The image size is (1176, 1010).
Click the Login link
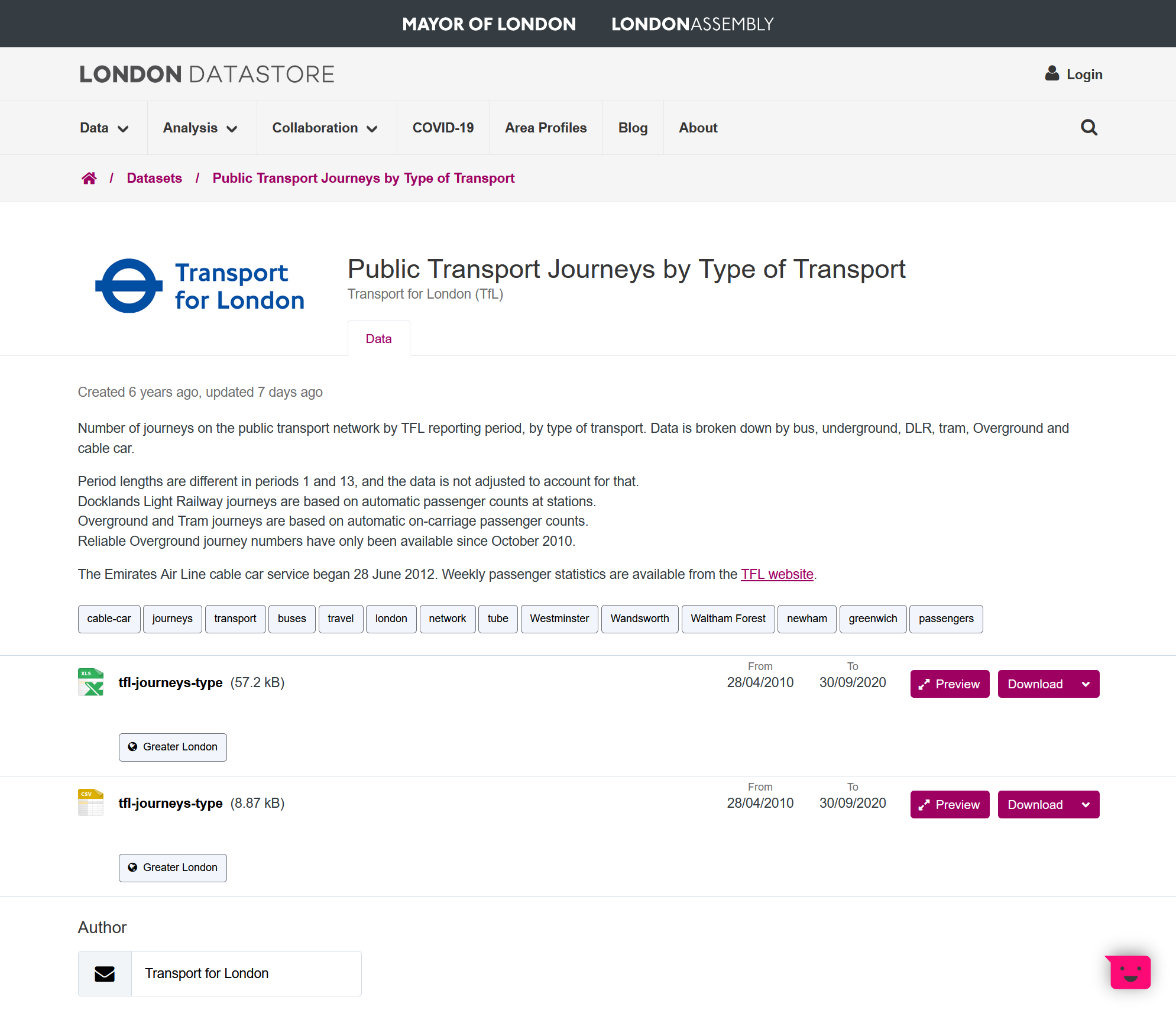click(x=1084, y=75)
